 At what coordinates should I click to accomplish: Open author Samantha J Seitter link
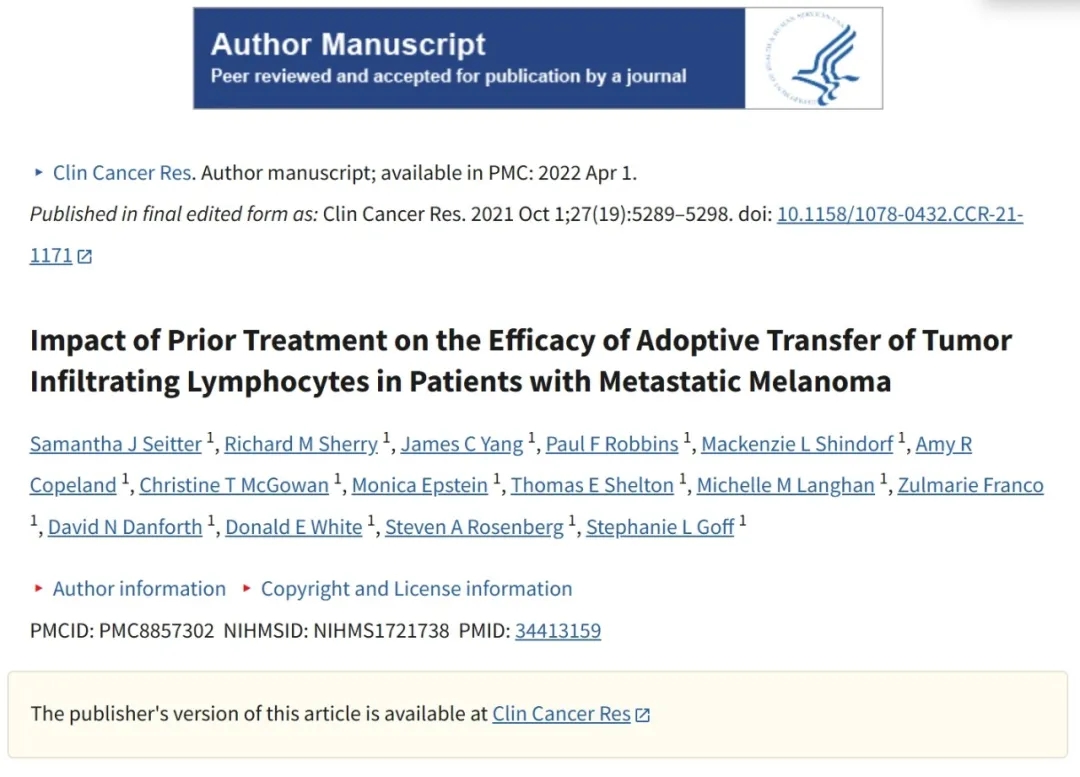click(116, 444)
